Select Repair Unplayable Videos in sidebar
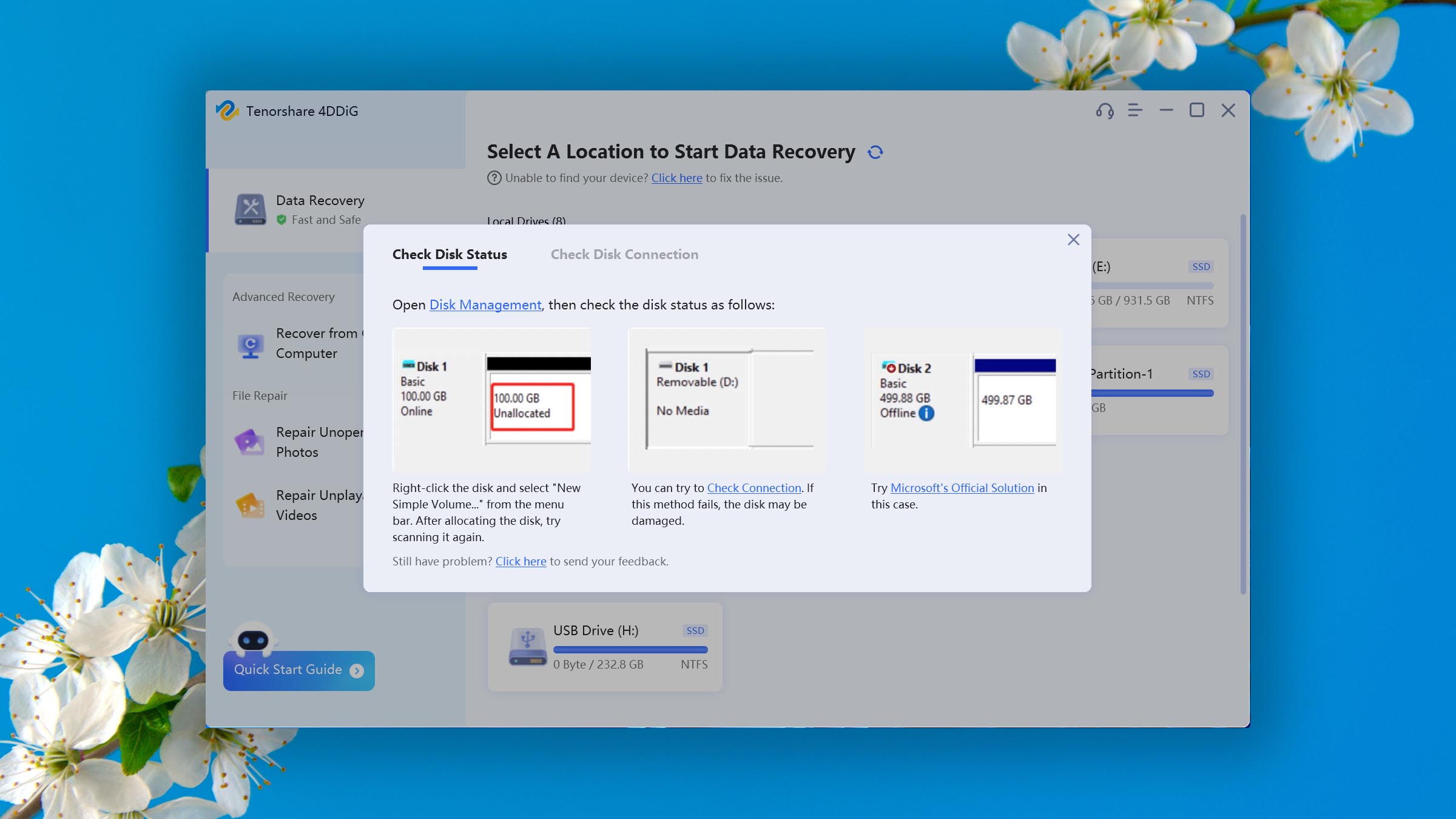This screenshot has height=819, width=1456. [298, 505]
